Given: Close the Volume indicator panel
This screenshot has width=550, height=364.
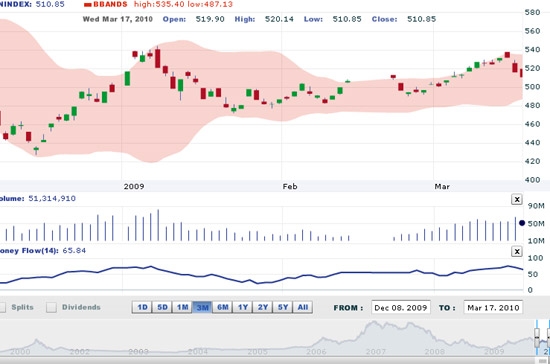Looking at the screenshot, I should point(517,200).
